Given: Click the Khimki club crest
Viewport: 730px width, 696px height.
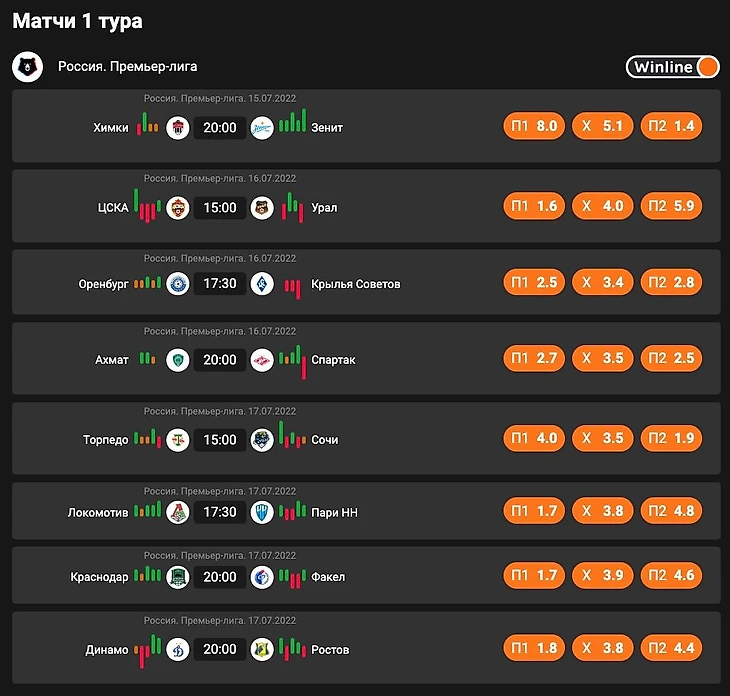Looking at the screenshot, I should (178, 127).
